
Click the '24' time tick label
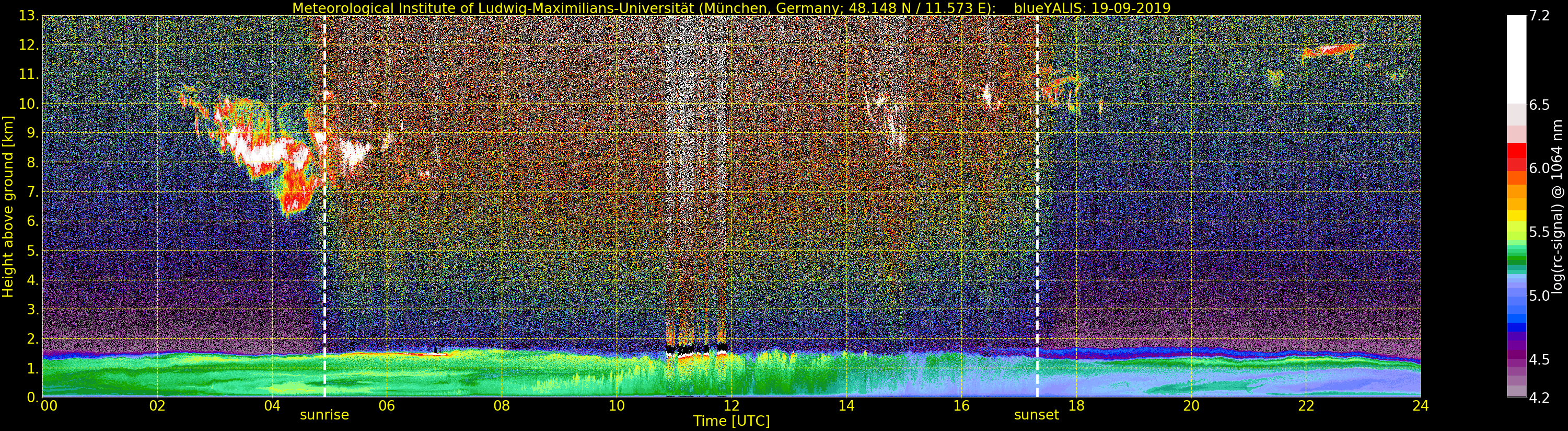click(1421, 405)
